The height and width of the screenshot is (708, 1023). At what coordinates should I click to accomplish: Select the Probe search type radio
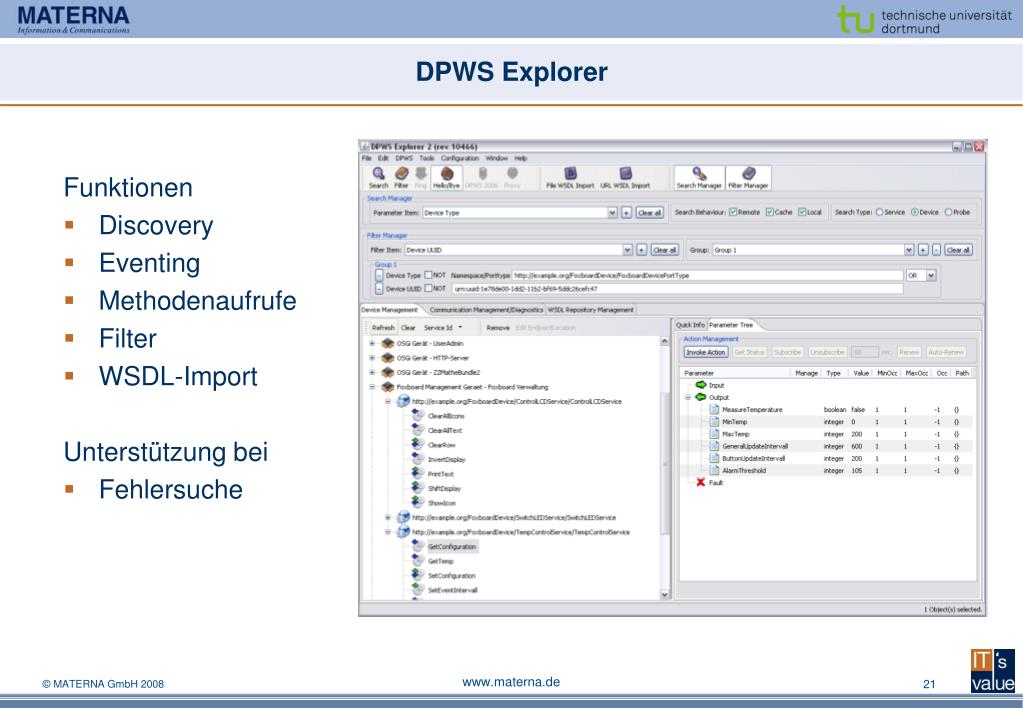tap(949, 212)
